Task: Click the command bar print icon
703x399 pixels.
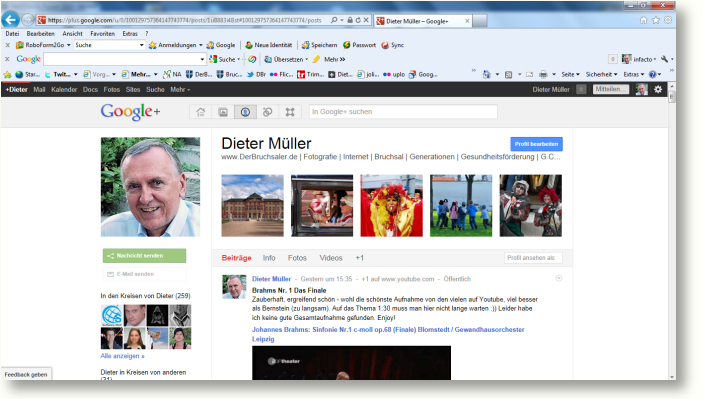Action: [x=543, y=74]
